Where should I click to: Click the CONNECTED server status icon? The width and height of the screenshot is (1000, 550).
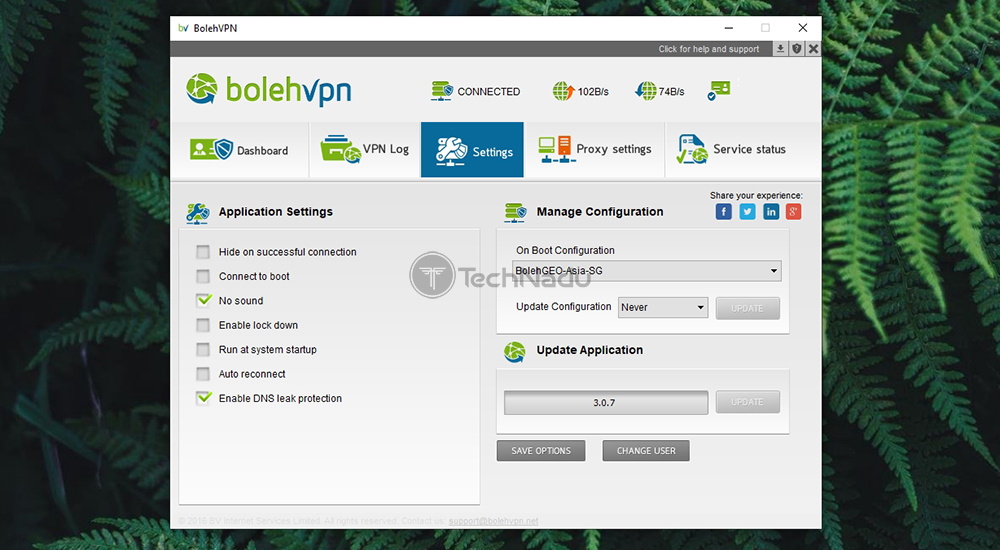click(x=441, y=91)
